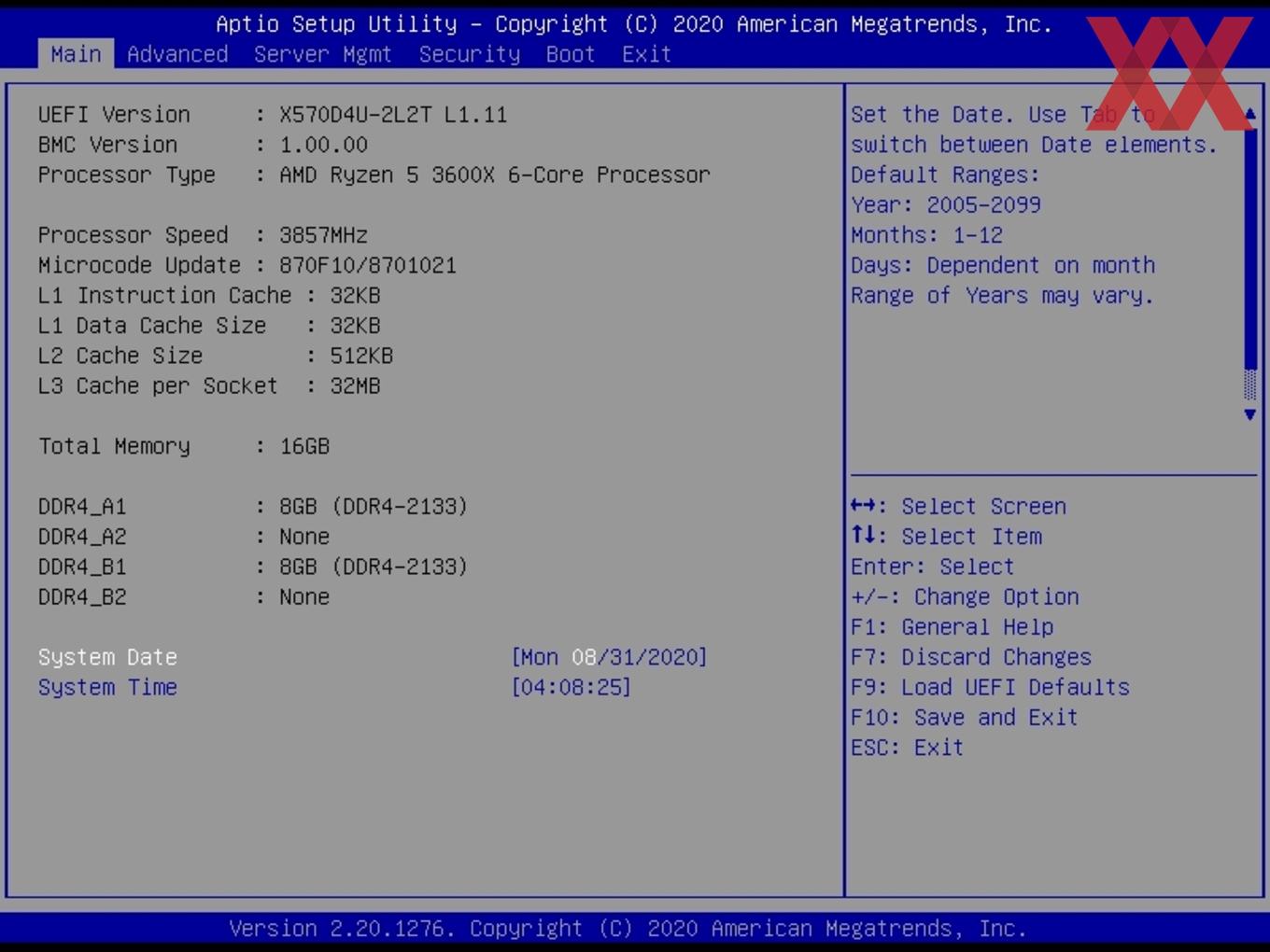Open the Advanced tab
This screenshot has width=1270, height=952.
click(x=177, y=54)
